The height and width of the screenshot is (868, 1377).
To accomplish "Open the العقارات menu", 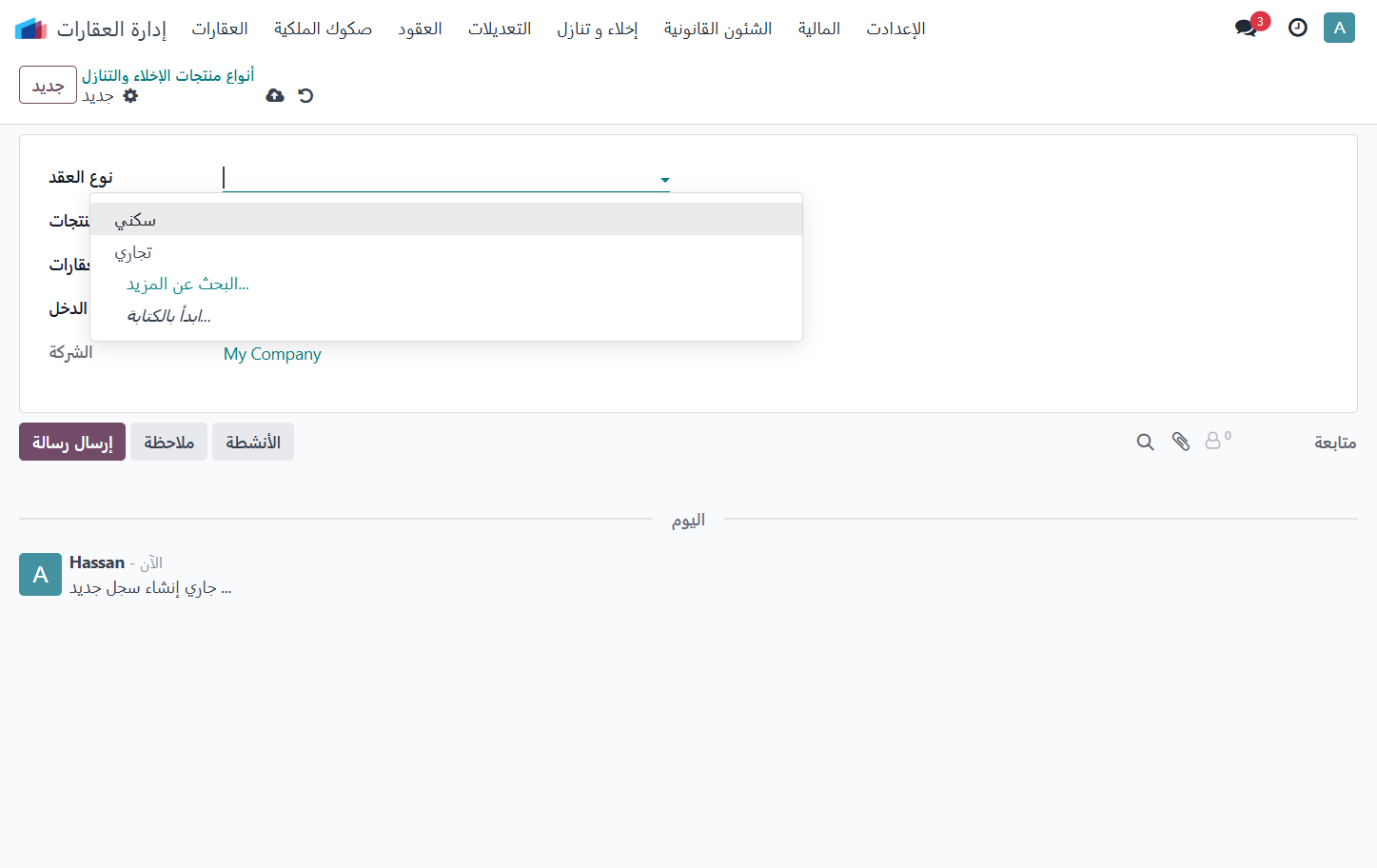I will pyautogui.click(x=220, y=29).
